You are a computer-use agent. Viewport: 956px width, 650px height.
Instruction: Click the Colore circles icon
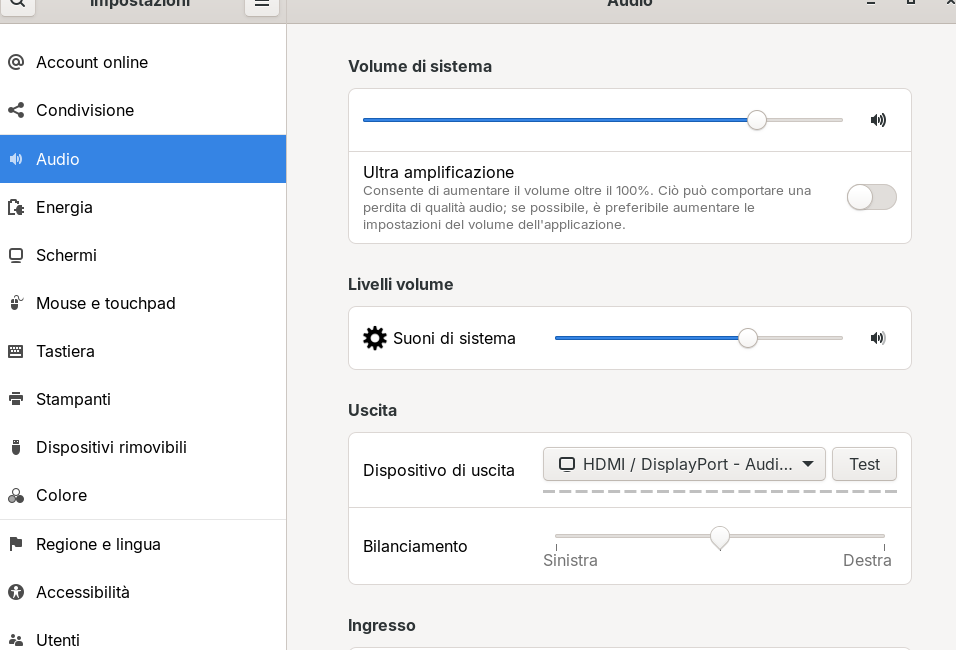point(16,496)
